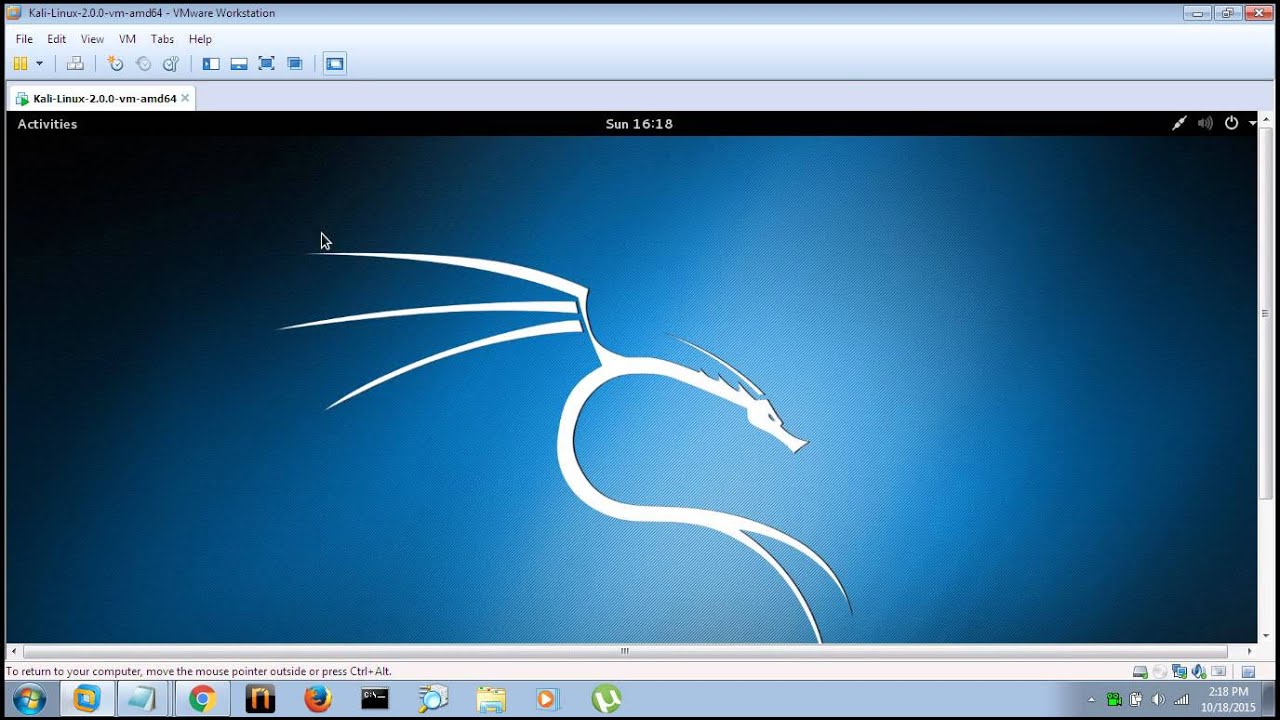Image resolution: width=1280 pixels, height=720 pixels.
Task: Click the VMware CD/DVD drive status icon
Action: 1160,672
